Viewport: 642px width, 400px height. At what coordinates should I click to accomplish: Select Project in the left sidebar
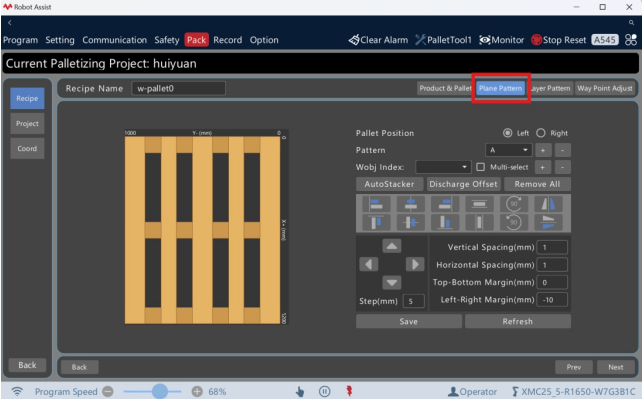click(27, 124)
